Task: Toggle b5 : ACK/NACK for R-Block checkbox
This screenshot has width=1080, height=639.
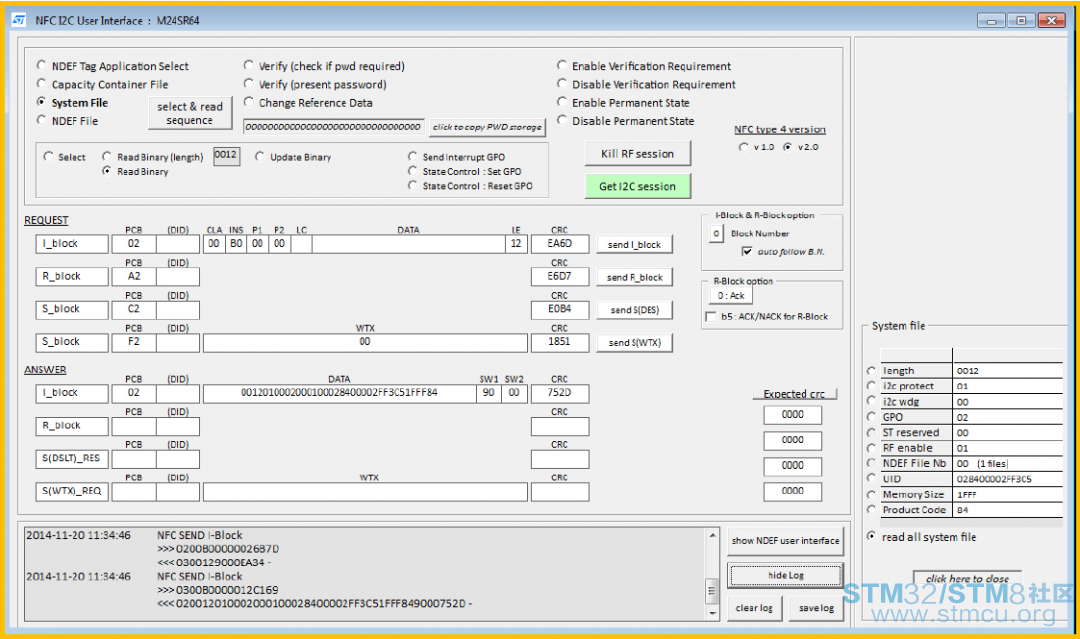Action: (711, 317)
